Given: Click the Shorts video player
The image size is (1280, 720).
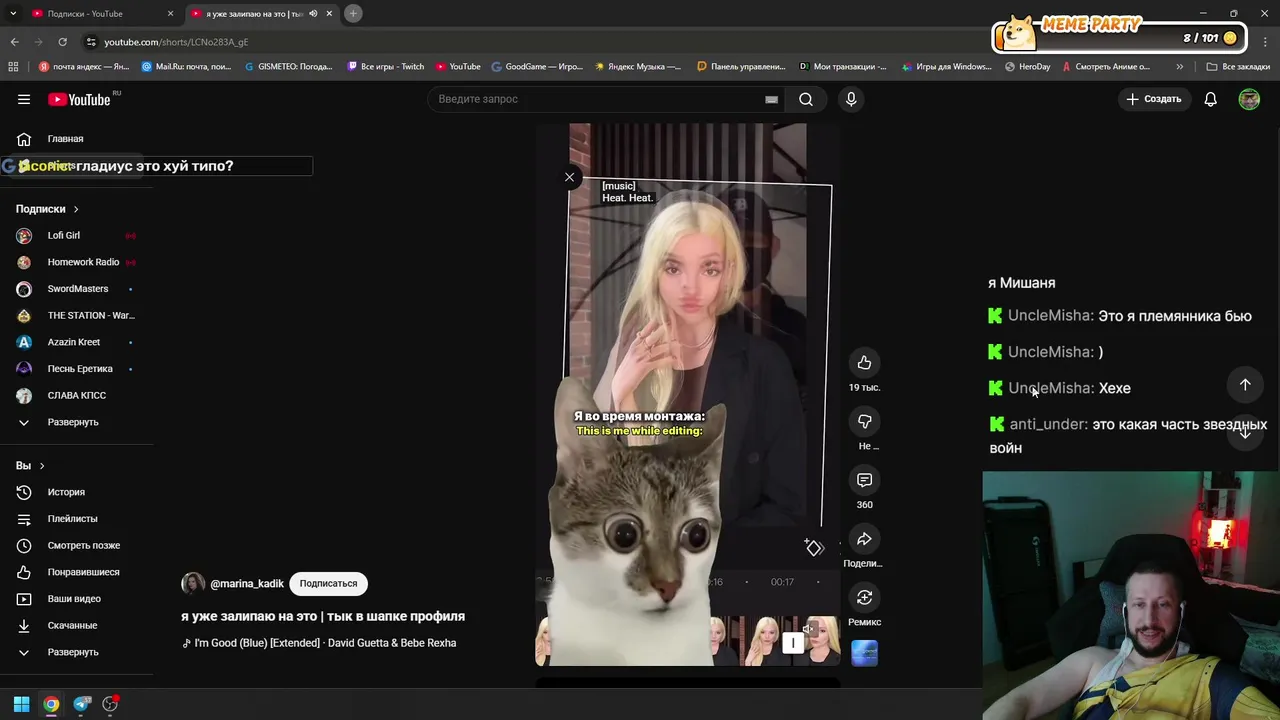Looking at the screenshot, I should (687, 394).
